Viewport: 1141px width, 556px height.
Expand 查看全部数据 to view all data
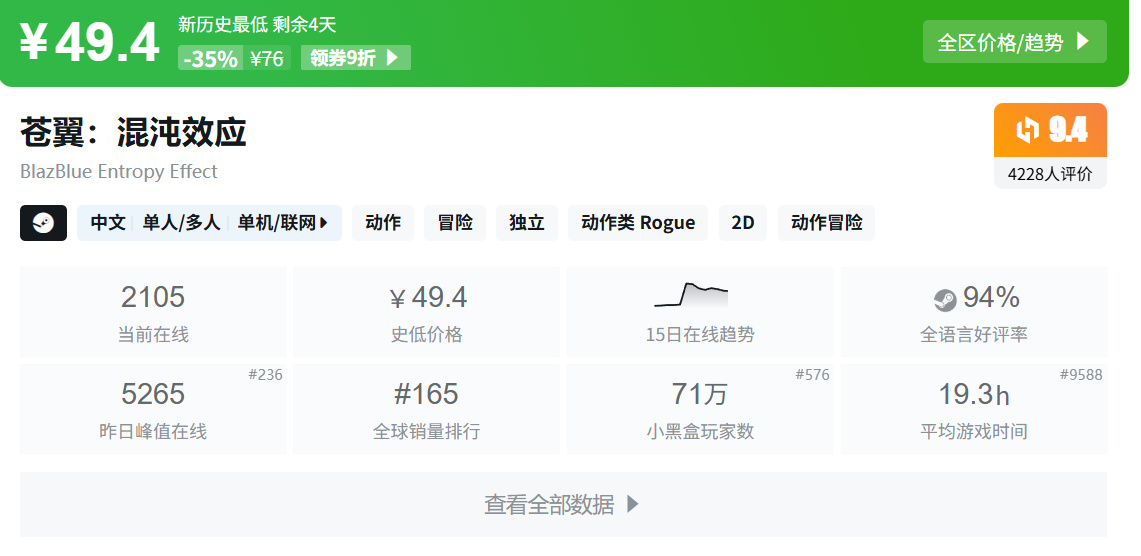tap(563, 504)
